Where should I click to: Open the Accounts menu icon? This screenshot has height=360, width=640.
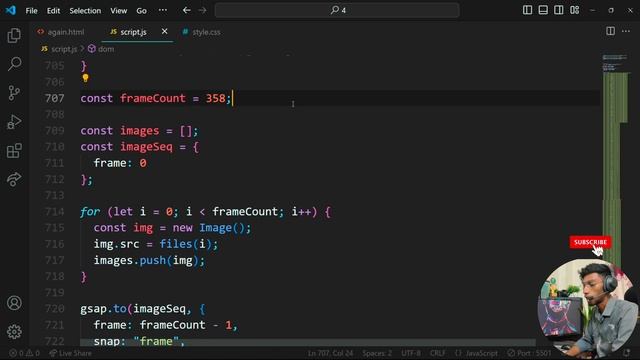point(14,303)
